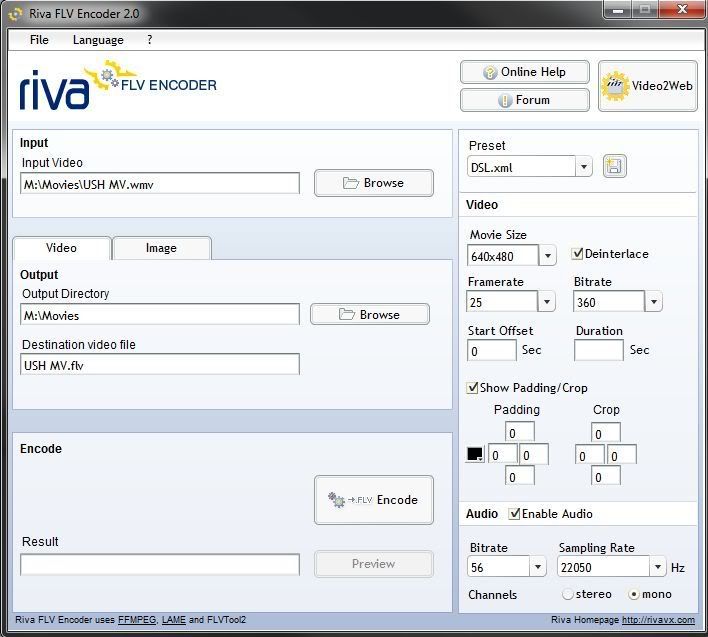Select the stereo channel option
The width and height of the screenshot is (708, 637).
pos(568,594)
